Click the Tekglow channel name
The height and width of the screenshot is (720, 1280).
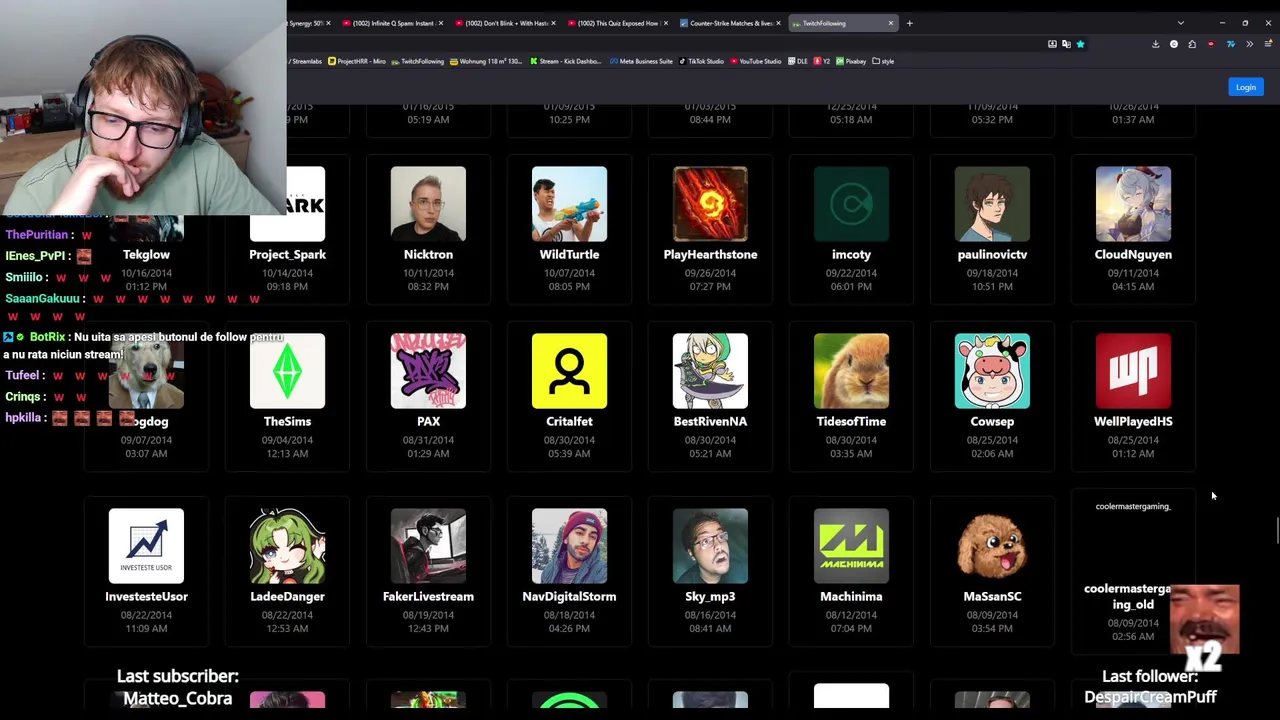[146, 254]
